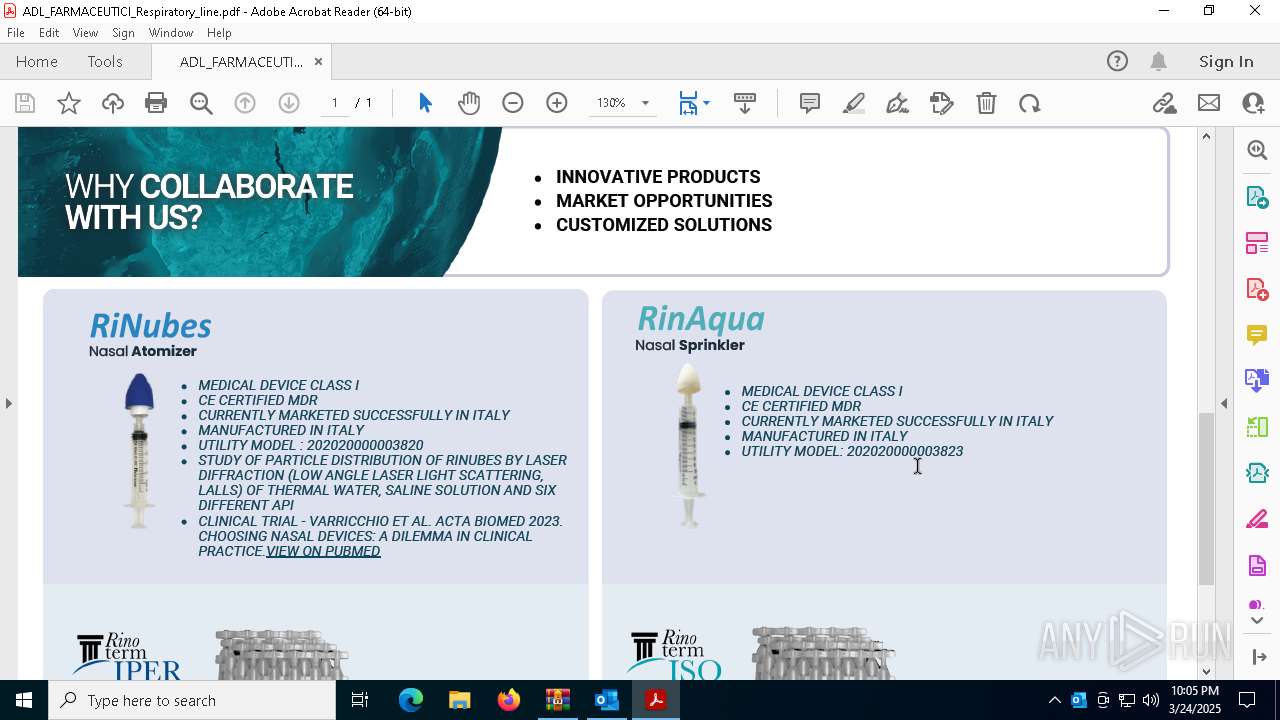Zoom out with minus button
The image size is (1280, 720).
tap(513, 103)
